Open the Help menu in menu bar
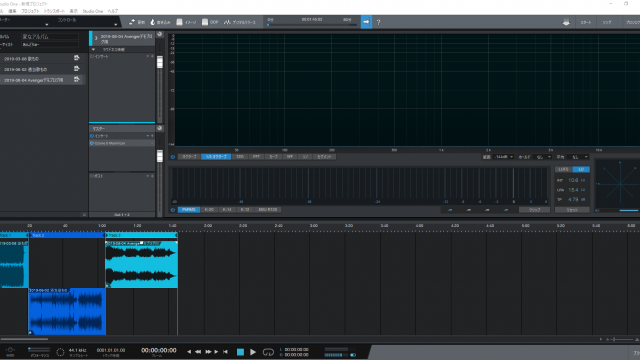The height and width of the screenshot is (360, 640). (x=113, y=11)
